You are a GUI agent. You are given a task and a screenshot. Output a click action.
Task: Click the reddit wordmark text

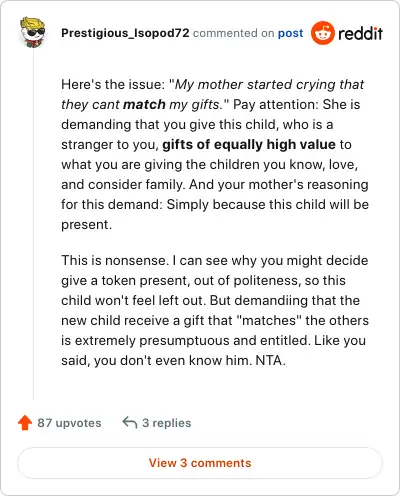point(360,33)
